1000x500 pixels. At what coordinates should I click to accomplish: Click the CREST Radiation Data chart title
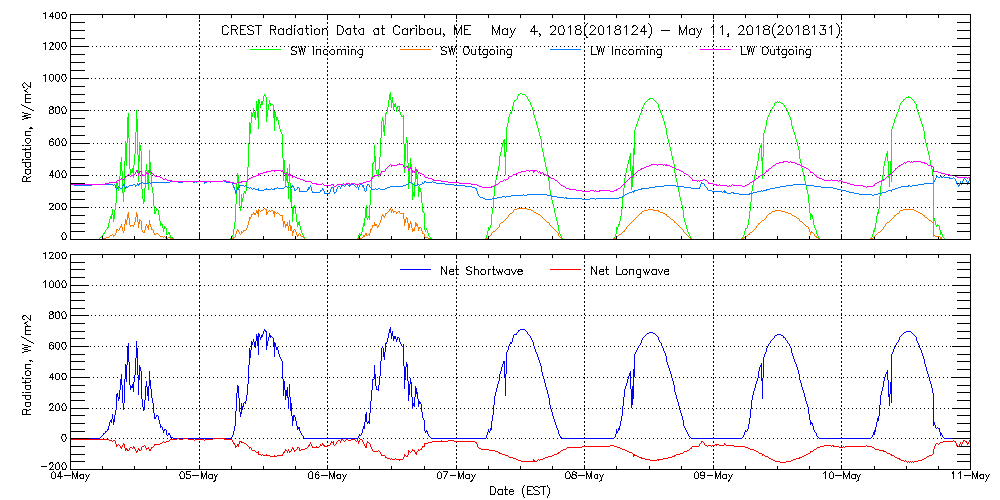tap(530, 31)
